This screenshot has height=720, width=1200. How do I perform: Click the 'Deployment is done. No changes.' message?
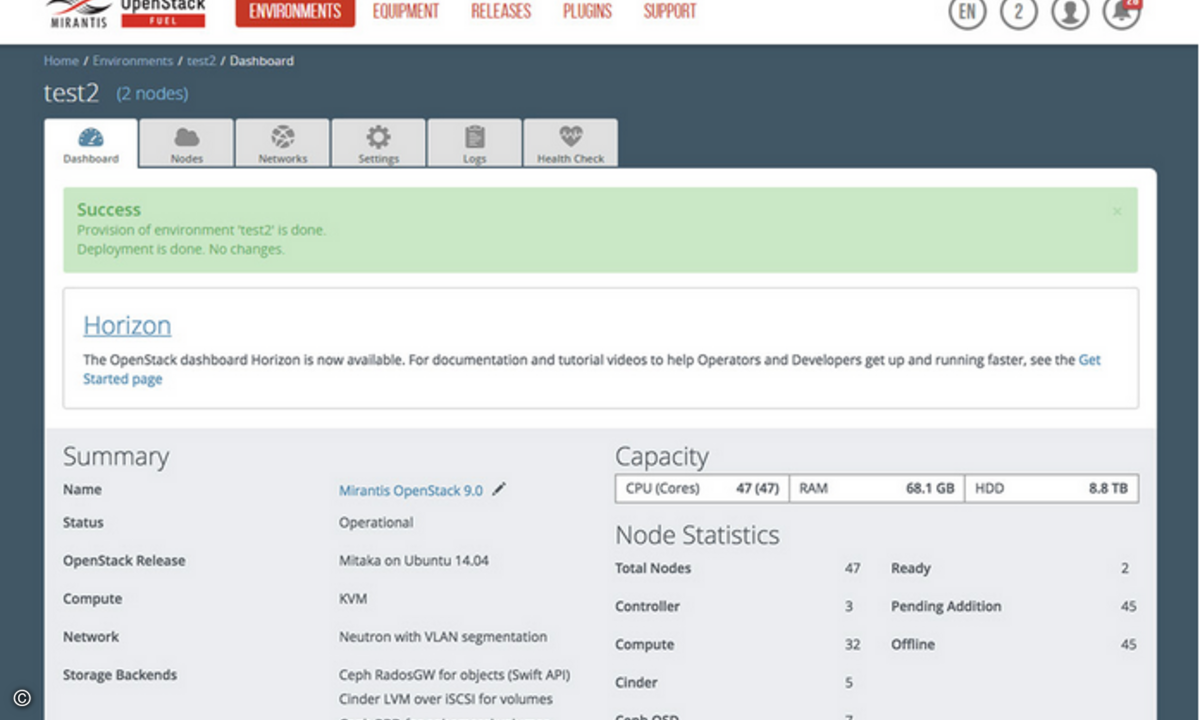coord(181,249)
